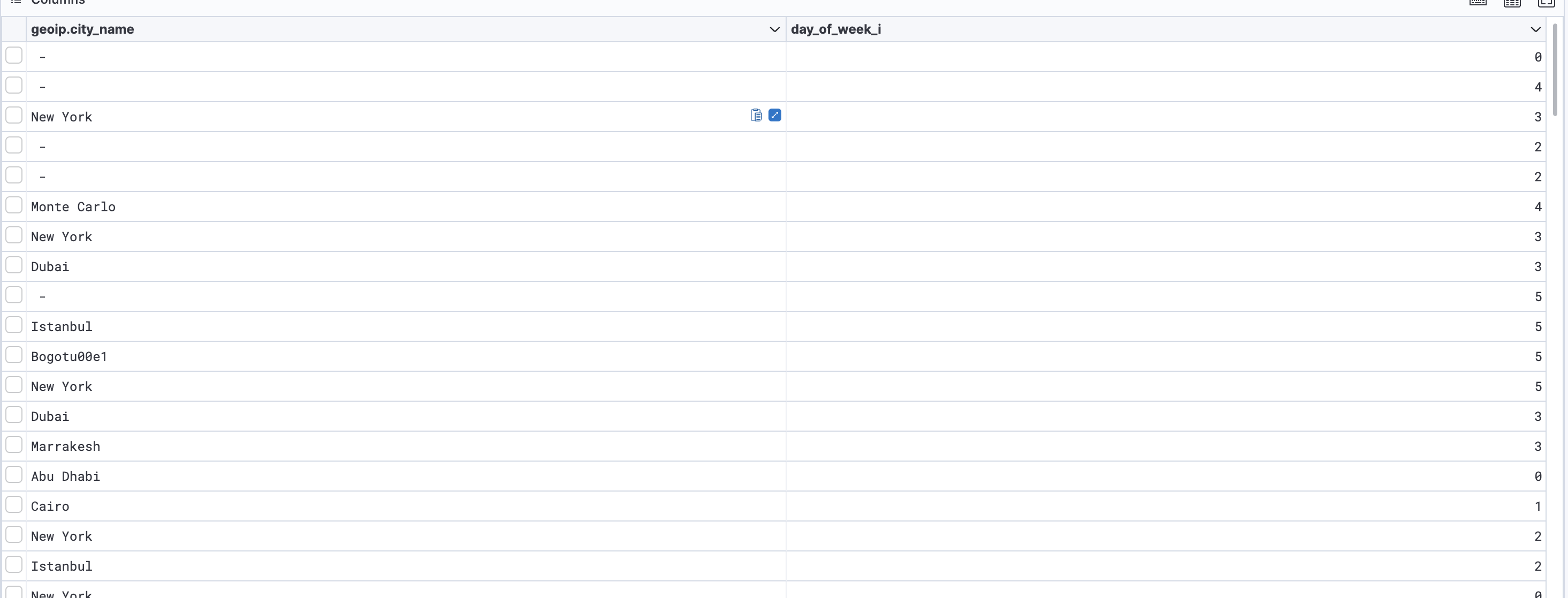Select the Bogotu00e1 city cell value
The height and width of the screenshot is (598, 1568).
[68, 356]
